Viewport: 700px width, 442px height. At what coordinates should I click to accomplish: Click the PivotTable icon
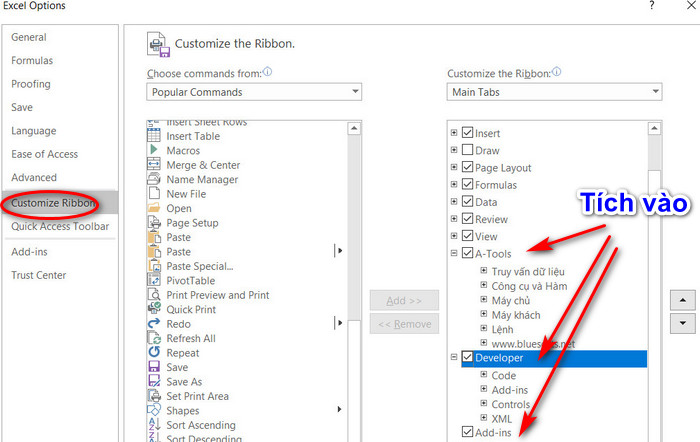click(x=154, y=280)
